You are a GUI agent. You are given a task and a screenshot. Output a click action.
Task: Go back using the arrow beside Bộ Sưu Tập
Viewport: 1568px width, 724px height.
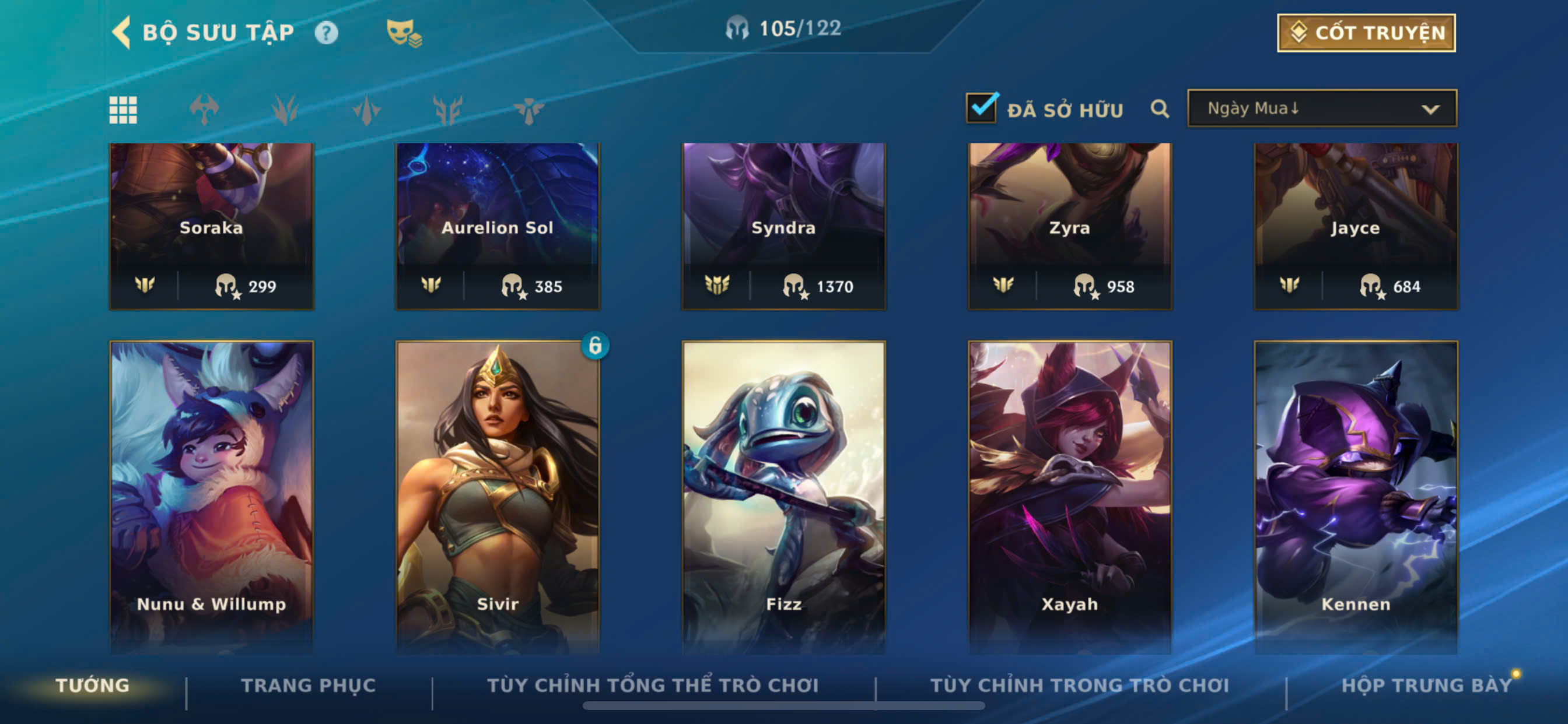click(x=121, y=32)
